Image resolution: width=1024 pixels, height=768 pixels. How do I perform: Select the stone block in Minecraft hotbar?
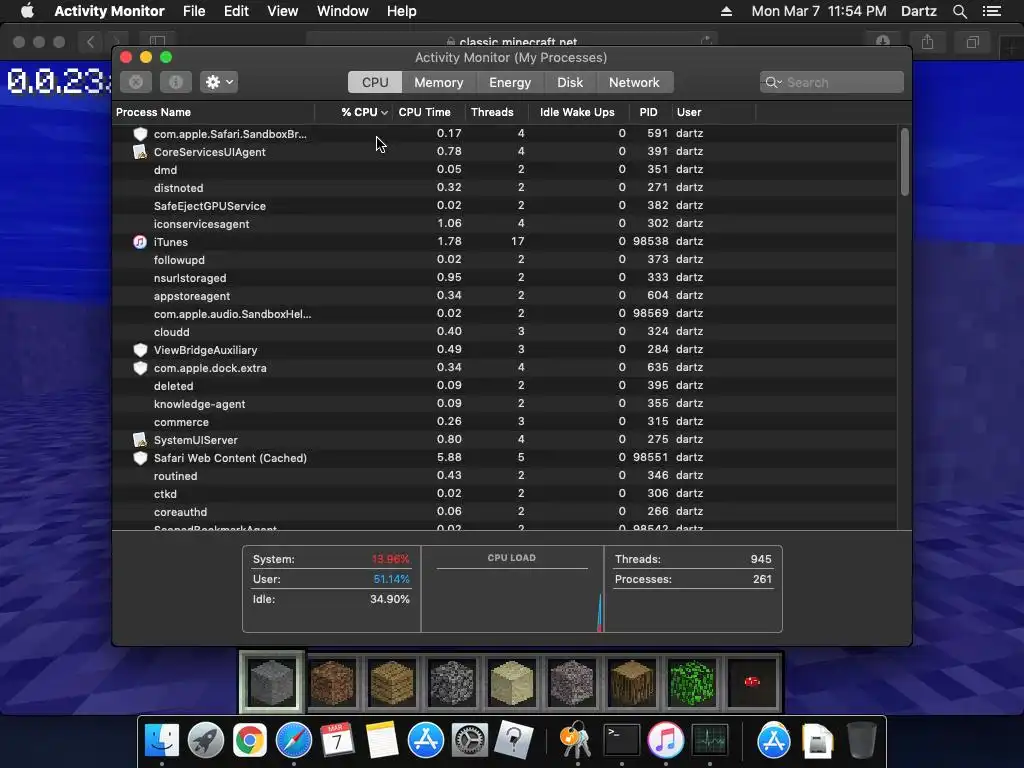(271, 683)
